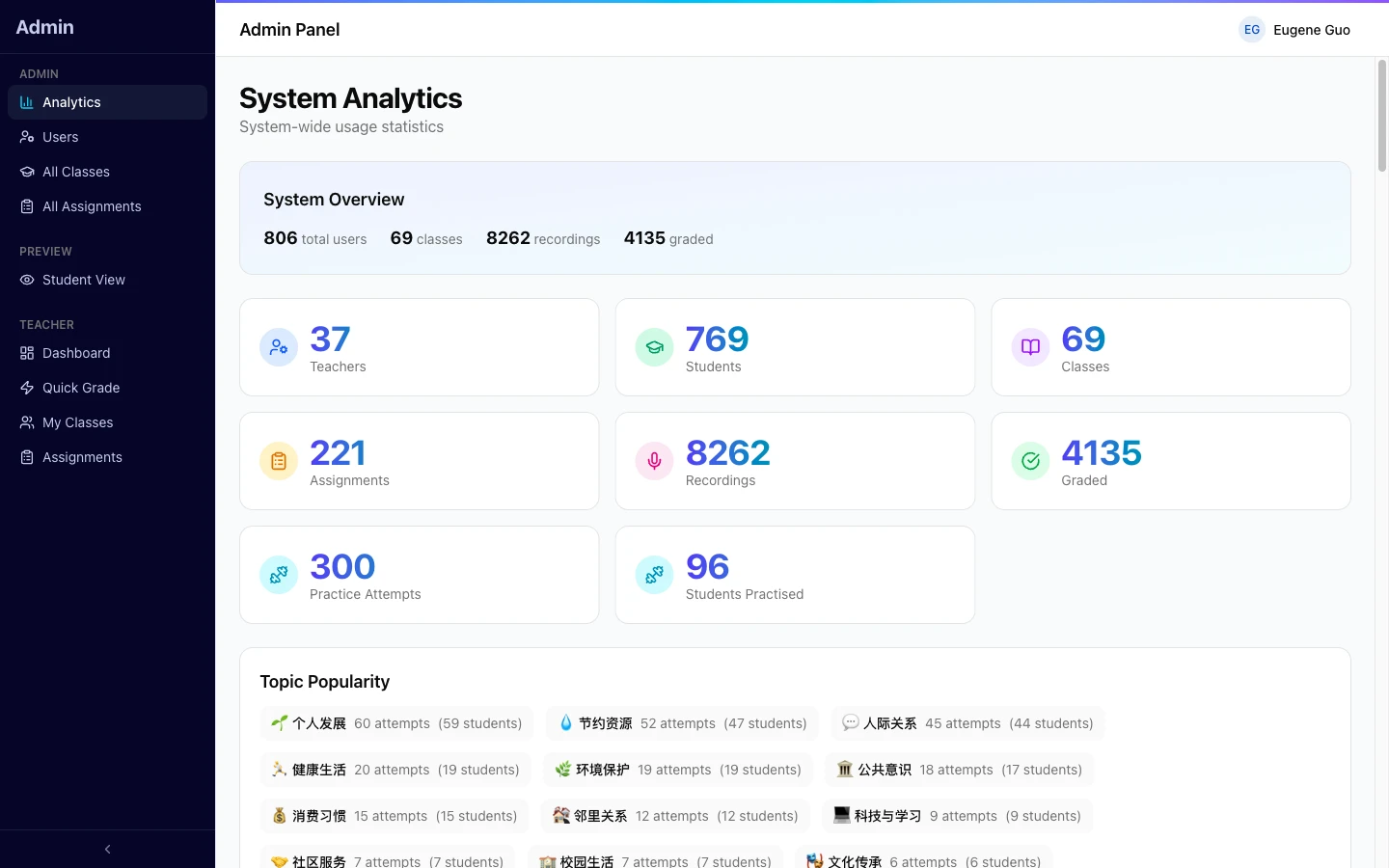Click the 节约资源 topic chip

[x=682, y=723]
